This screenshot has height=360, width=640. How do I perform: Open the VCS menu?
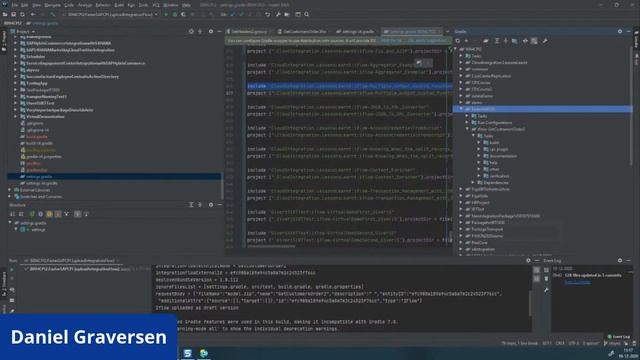[x=156, y=5]
